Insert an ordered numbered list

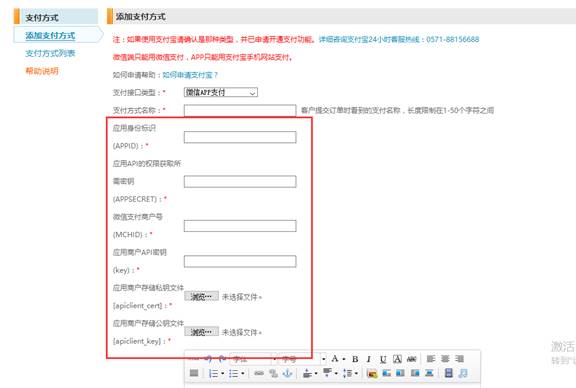[x=213, y=373]
